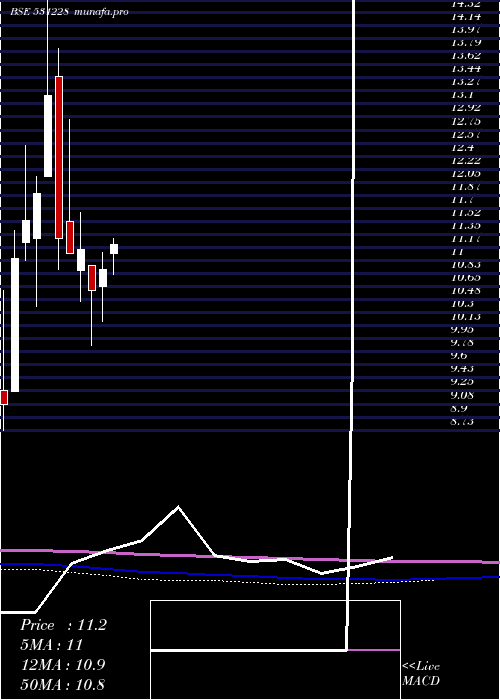Click the 12.4 price axis label
500x700 pixels.
462,147
